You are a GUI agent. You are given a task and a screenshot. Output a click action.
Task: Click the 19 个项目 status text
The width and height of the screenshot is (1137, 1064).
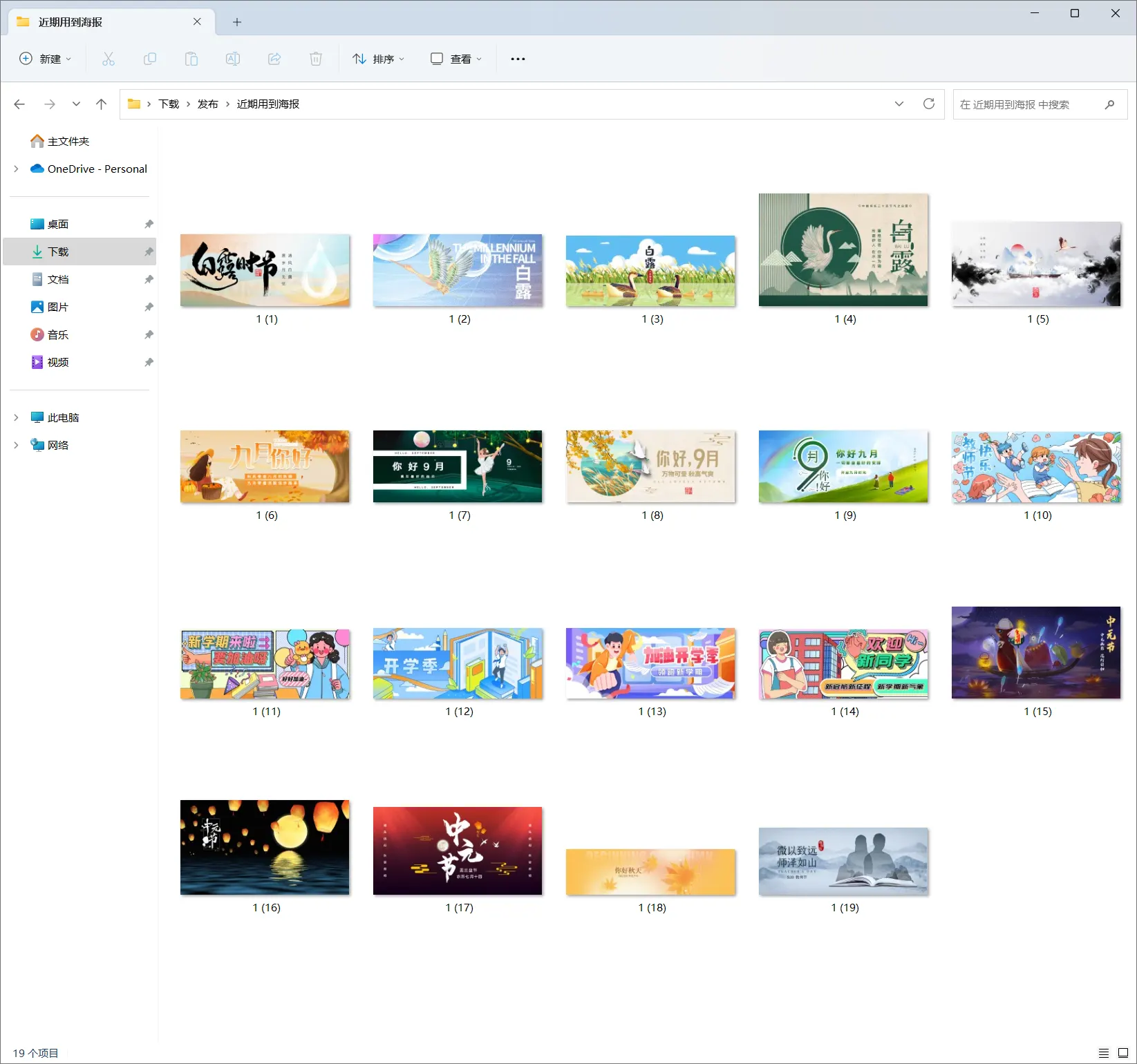click(x=36, y=1053)
